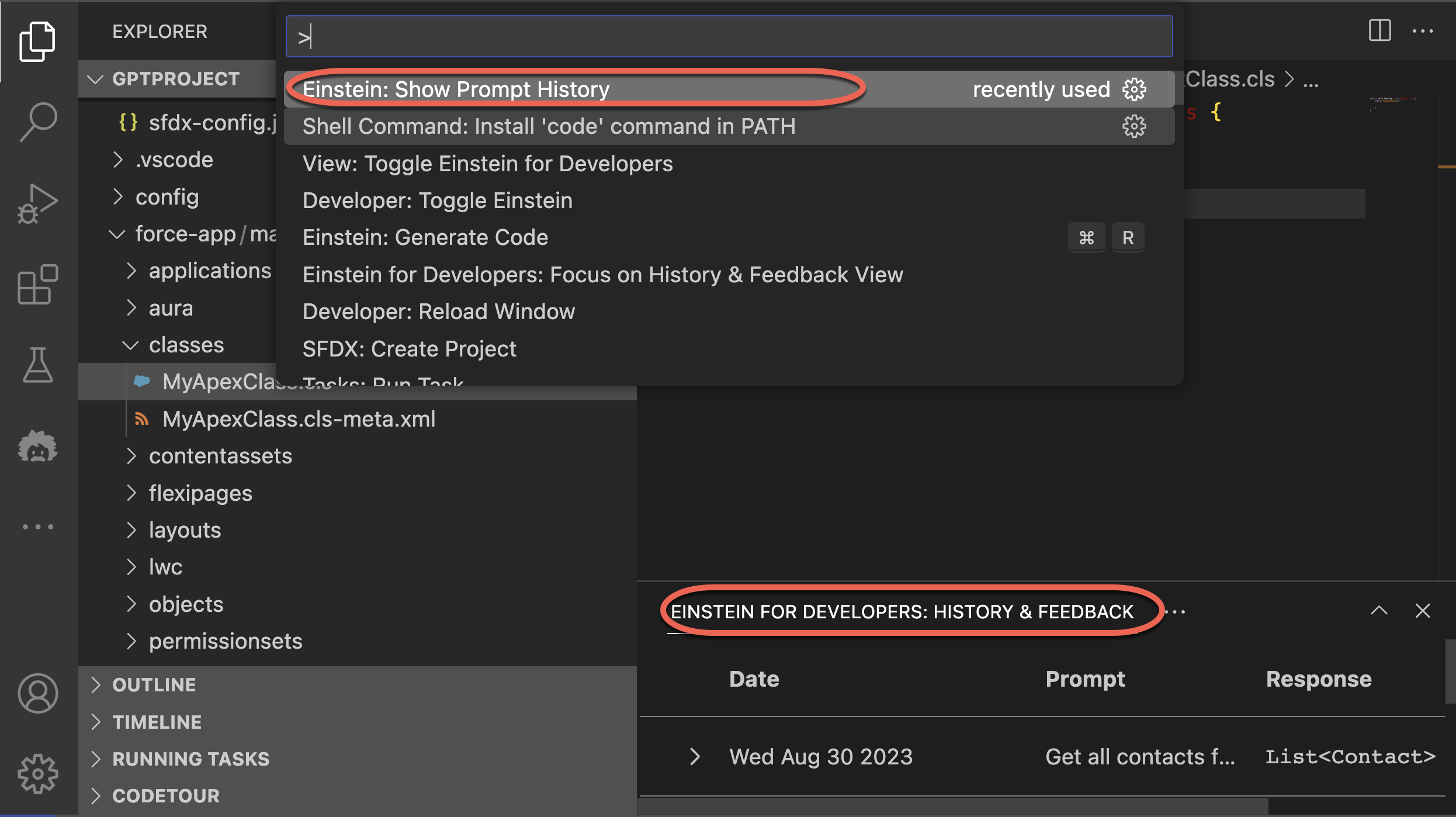Click the EXPLORER sidebar title

pos(160,32)
